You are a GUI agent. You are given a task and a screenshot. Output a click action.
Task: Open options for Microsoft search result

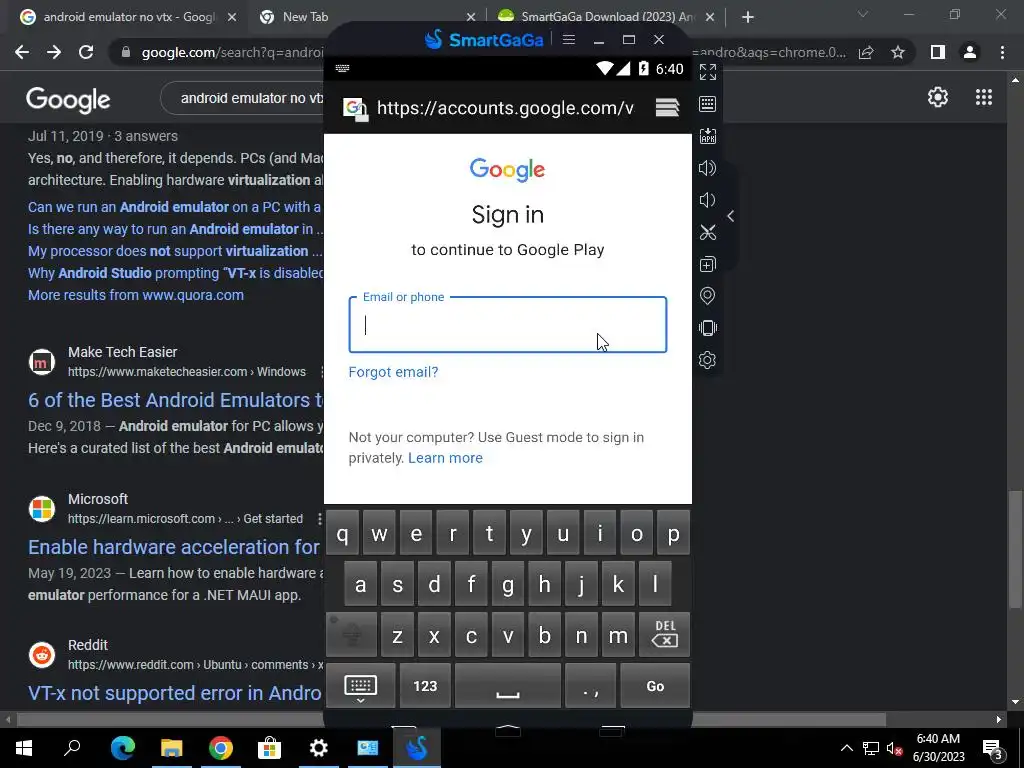[319, 519]
